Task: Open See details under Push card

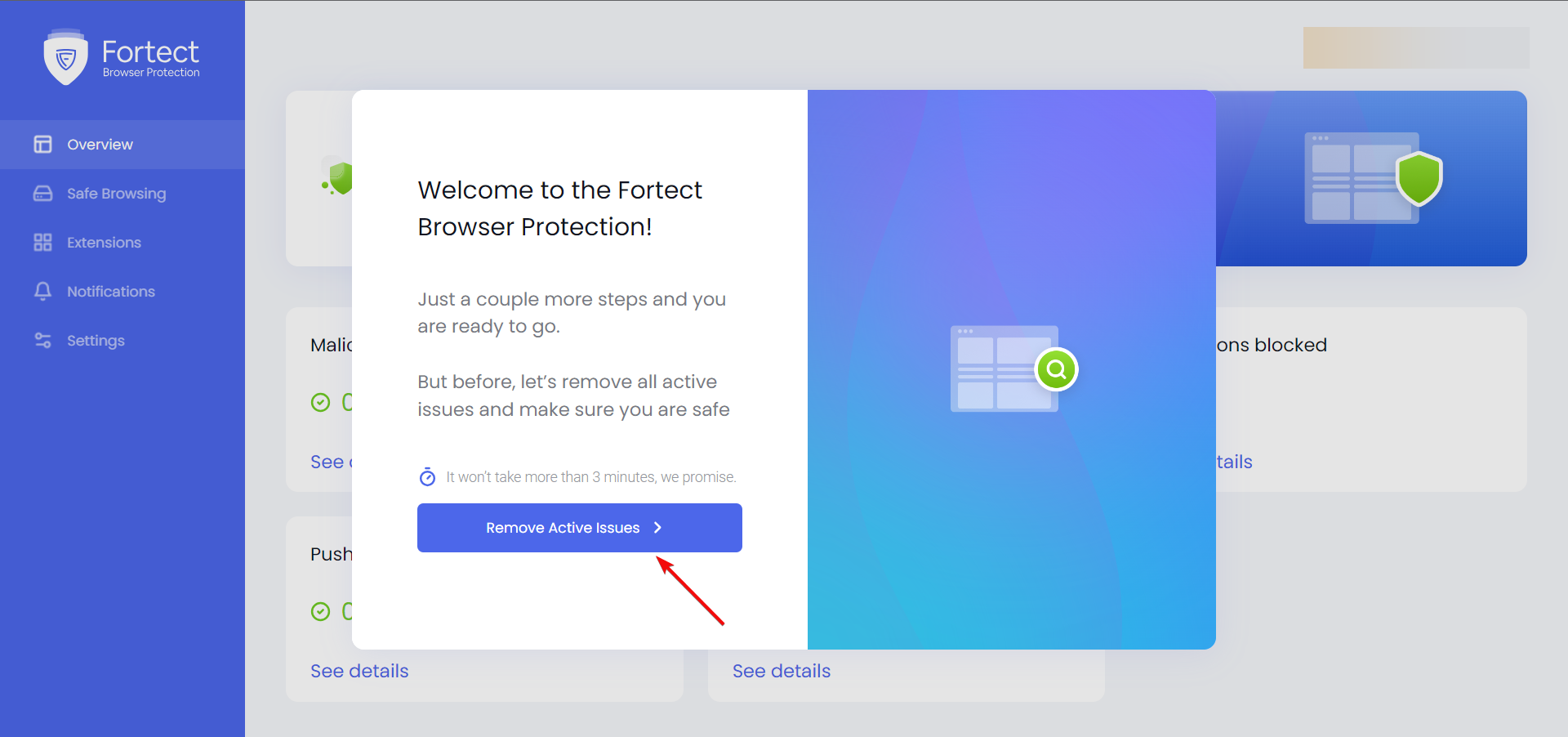Action: (359, 671)
